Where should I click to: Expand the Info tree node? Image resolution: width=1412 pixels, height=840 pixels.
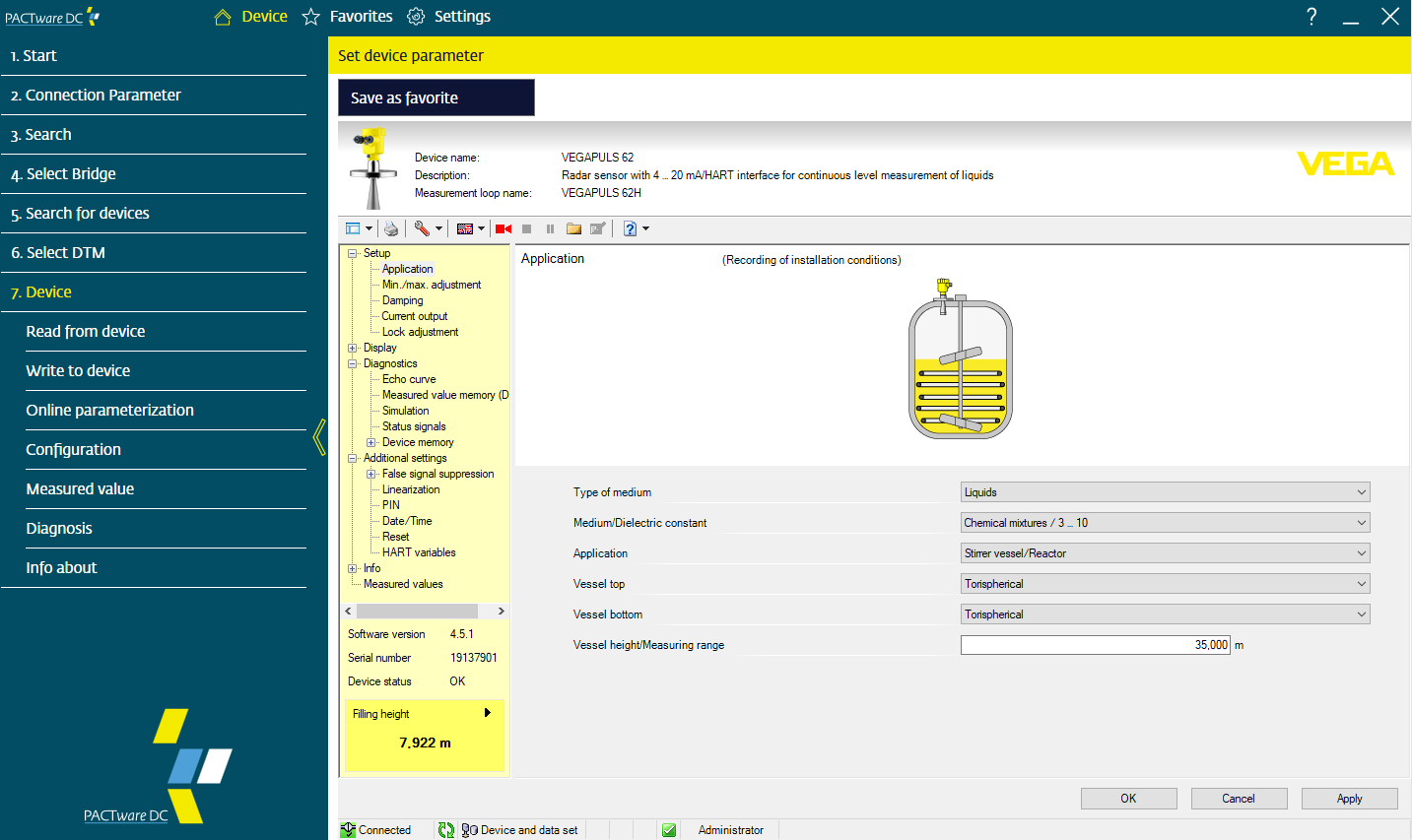click(353, 568)
